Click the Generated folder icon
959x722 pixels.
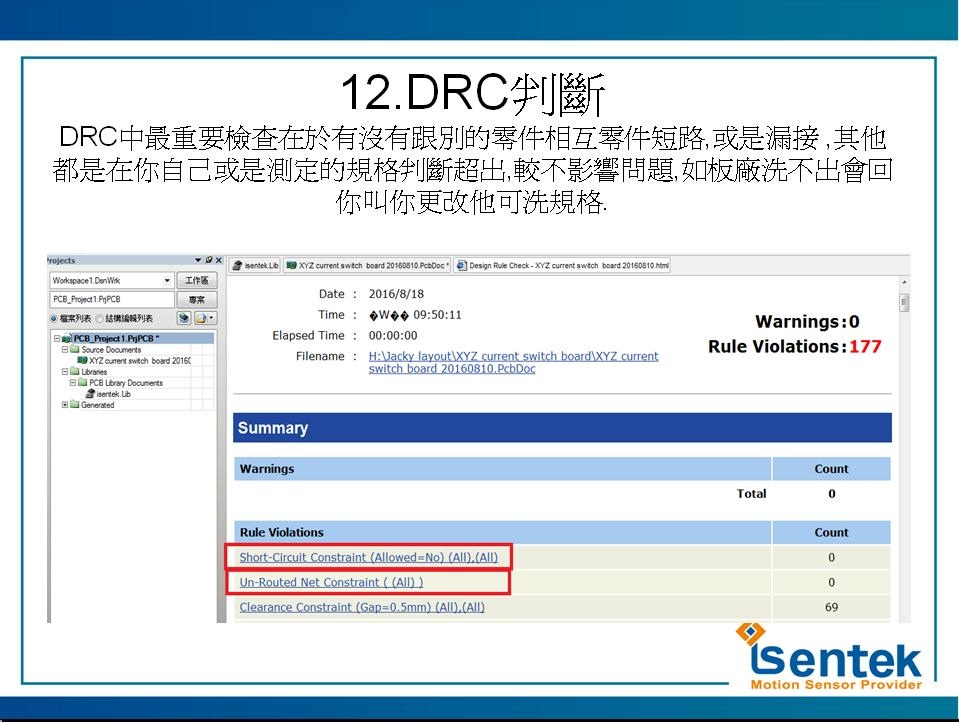point(75,404)
